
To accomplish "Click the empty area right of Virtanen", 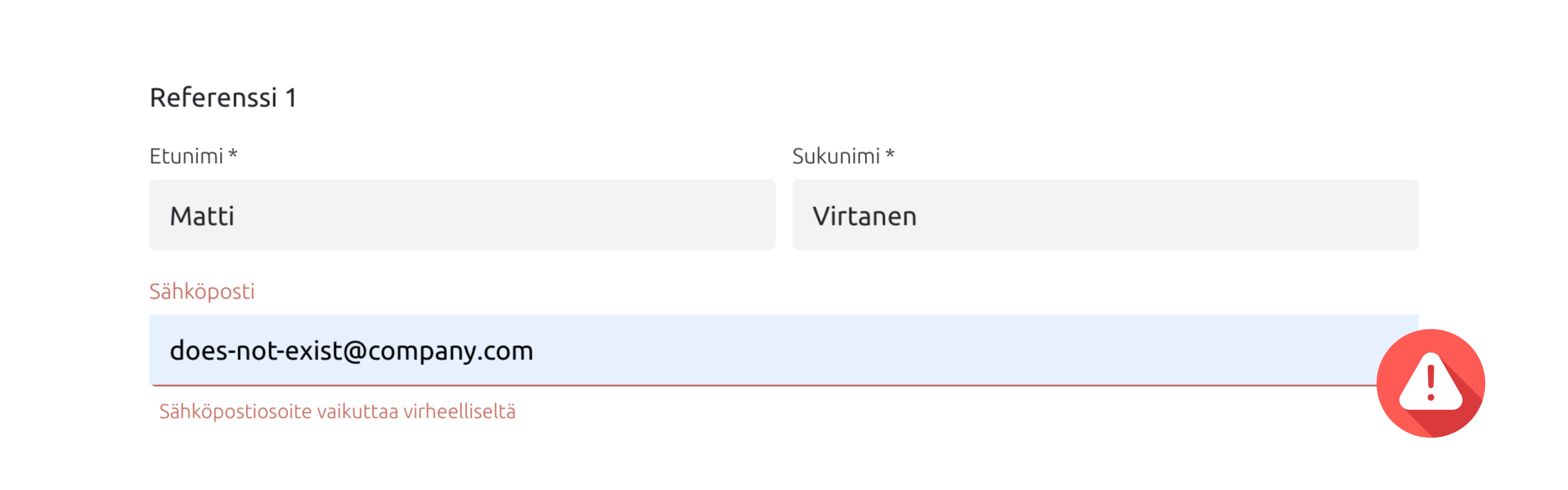I will click(x=1187, y=215).
